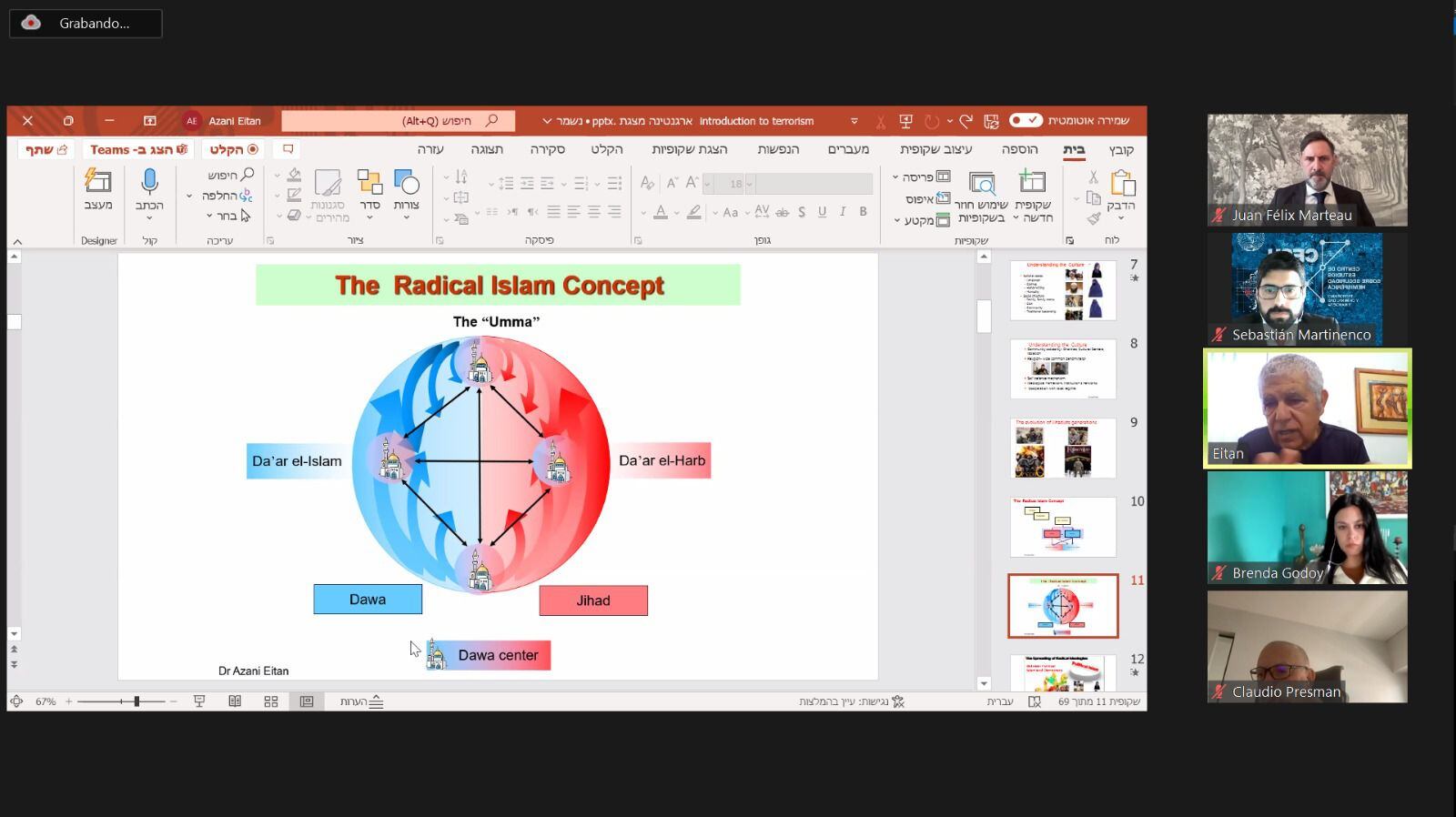
Task: Open Reading View from status bar
Action: coord(235,701)
